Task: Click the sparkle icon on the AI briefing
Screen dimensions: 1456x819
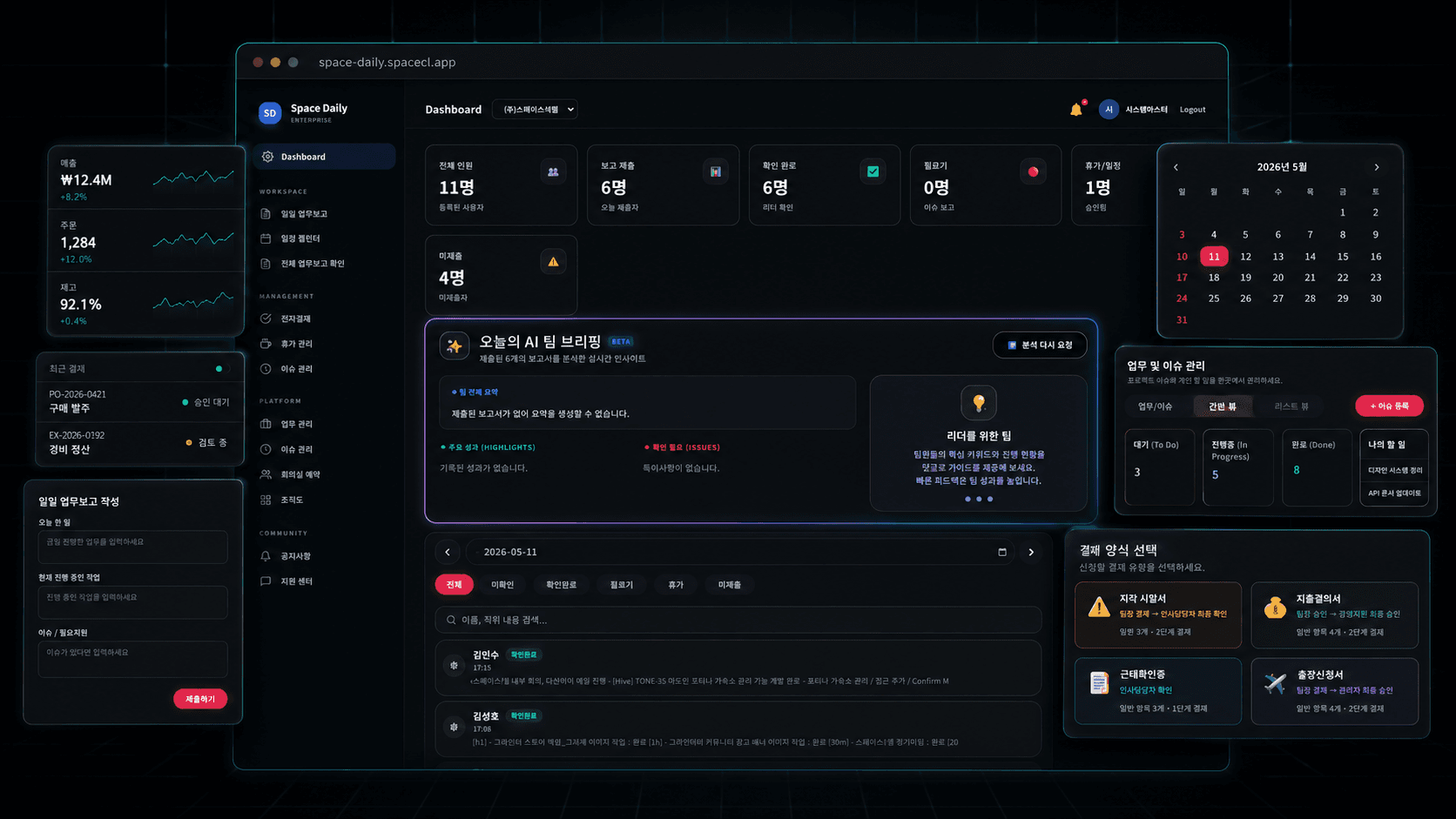Action: point(455,346)
